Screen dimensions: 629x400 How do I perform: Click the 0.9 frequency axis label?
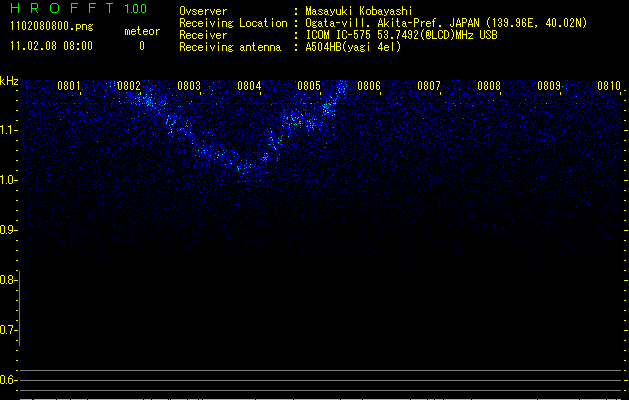[6, 230]
